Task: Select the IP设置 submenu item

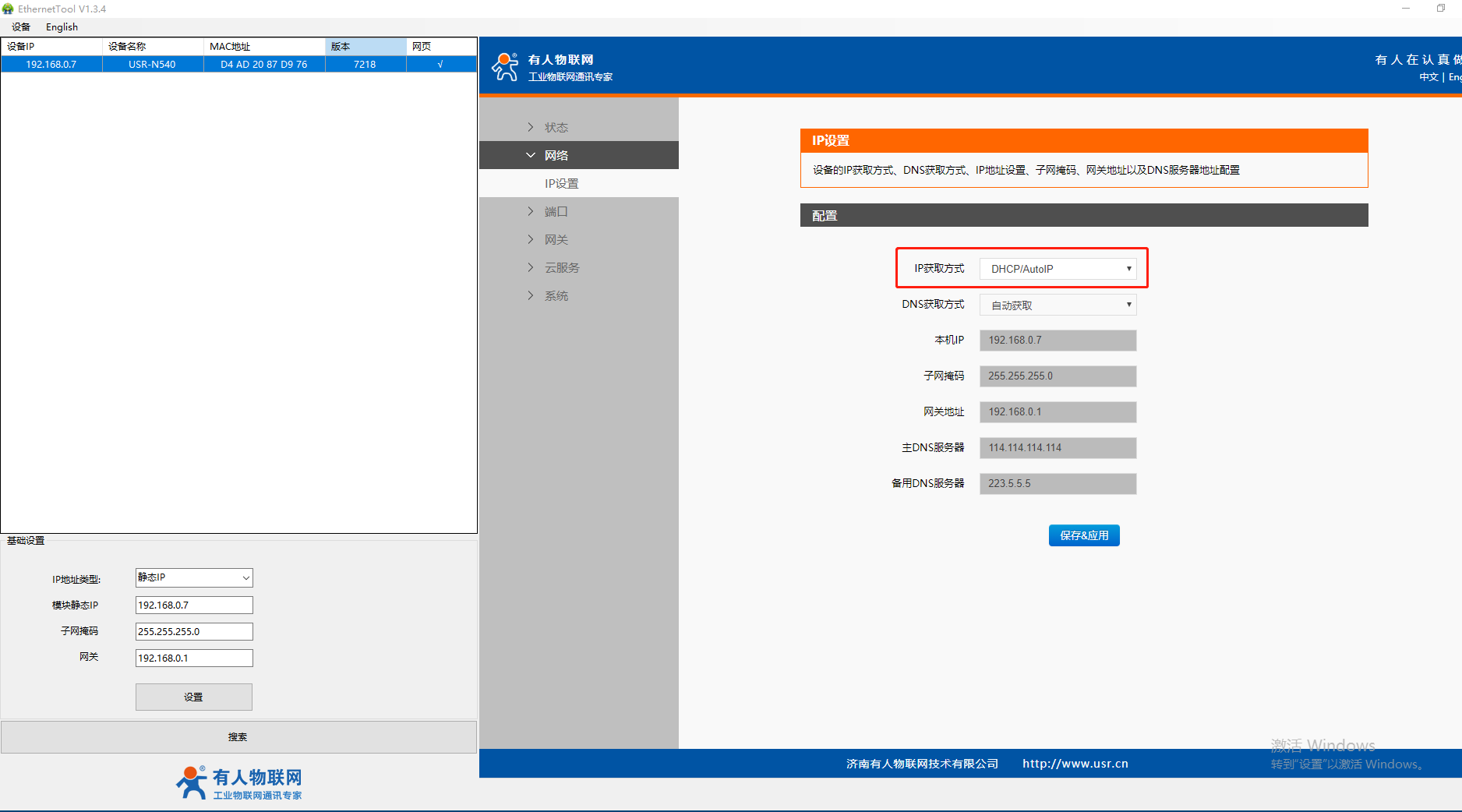Action: [x=561, y=183]
